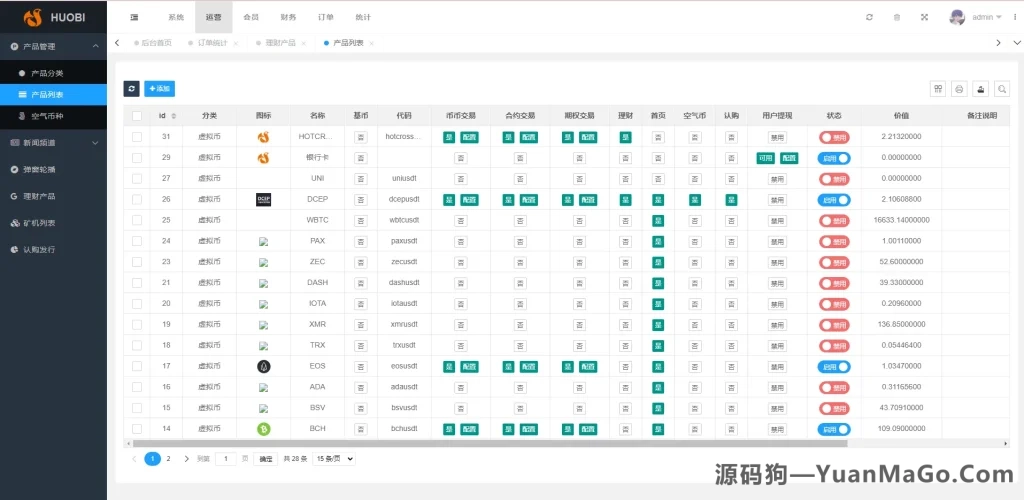Click the 银行卡 row flame icon

coord(263,158)
